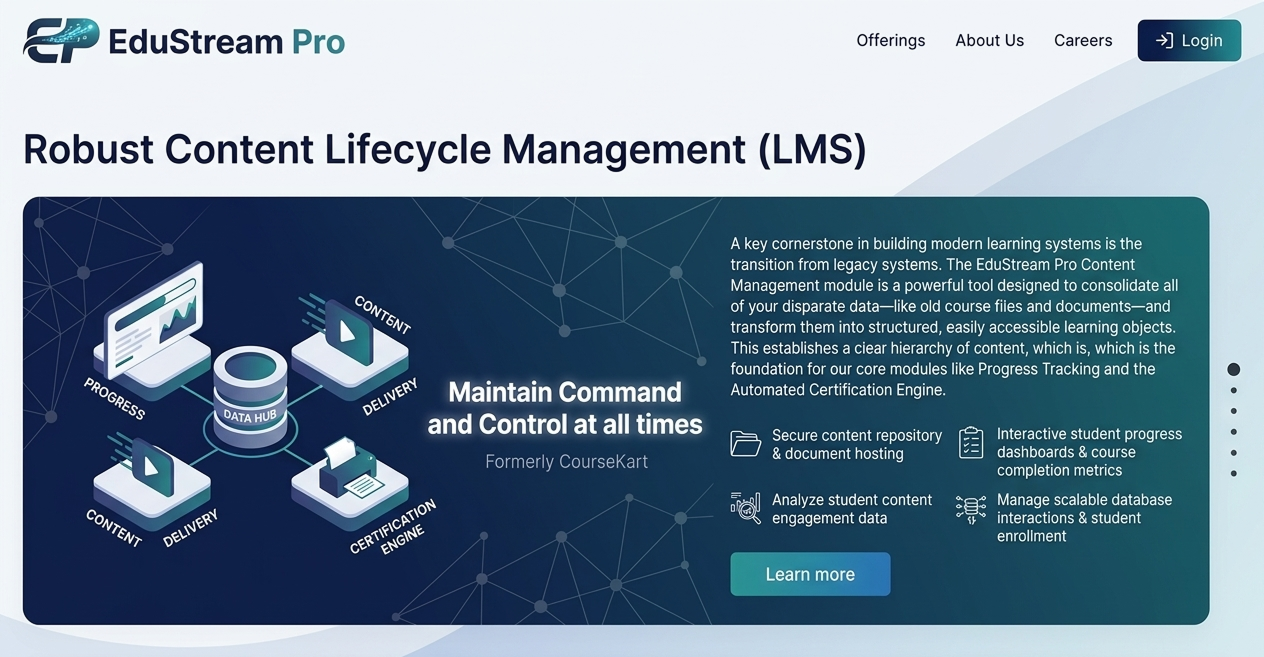
Task: Click the analytics magnifier icon for engagement data
Action: (745, 508)
